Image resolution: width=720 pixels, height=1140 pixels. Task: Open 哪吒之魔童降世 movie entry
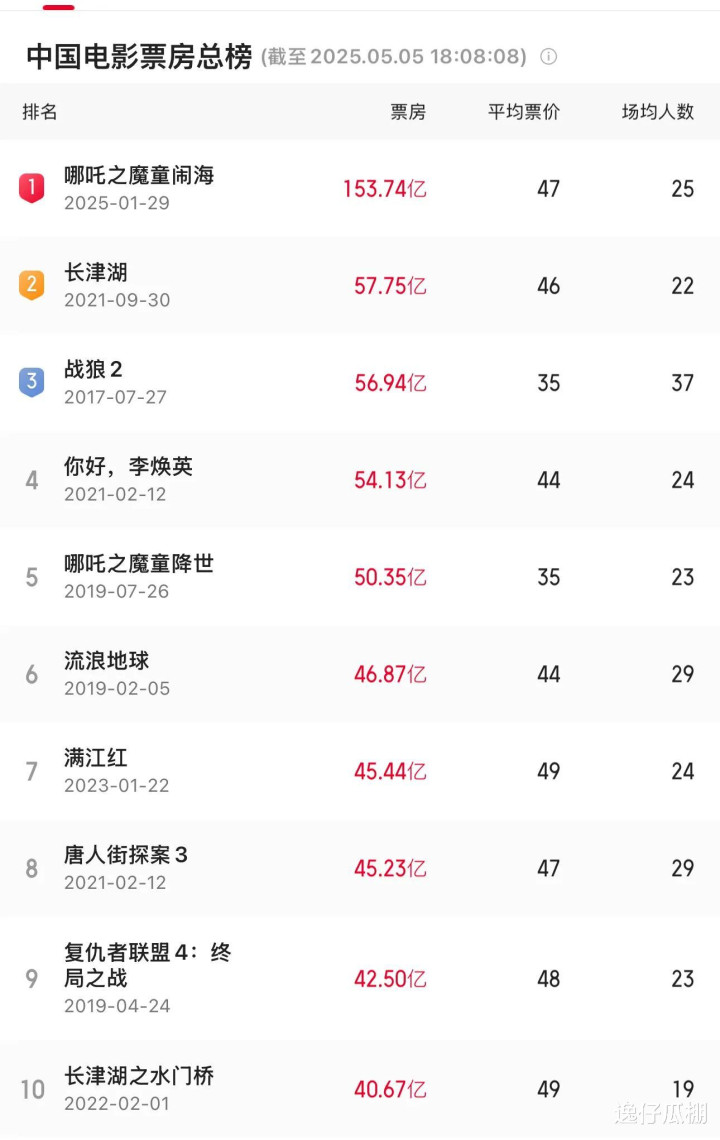coord(360,577)
